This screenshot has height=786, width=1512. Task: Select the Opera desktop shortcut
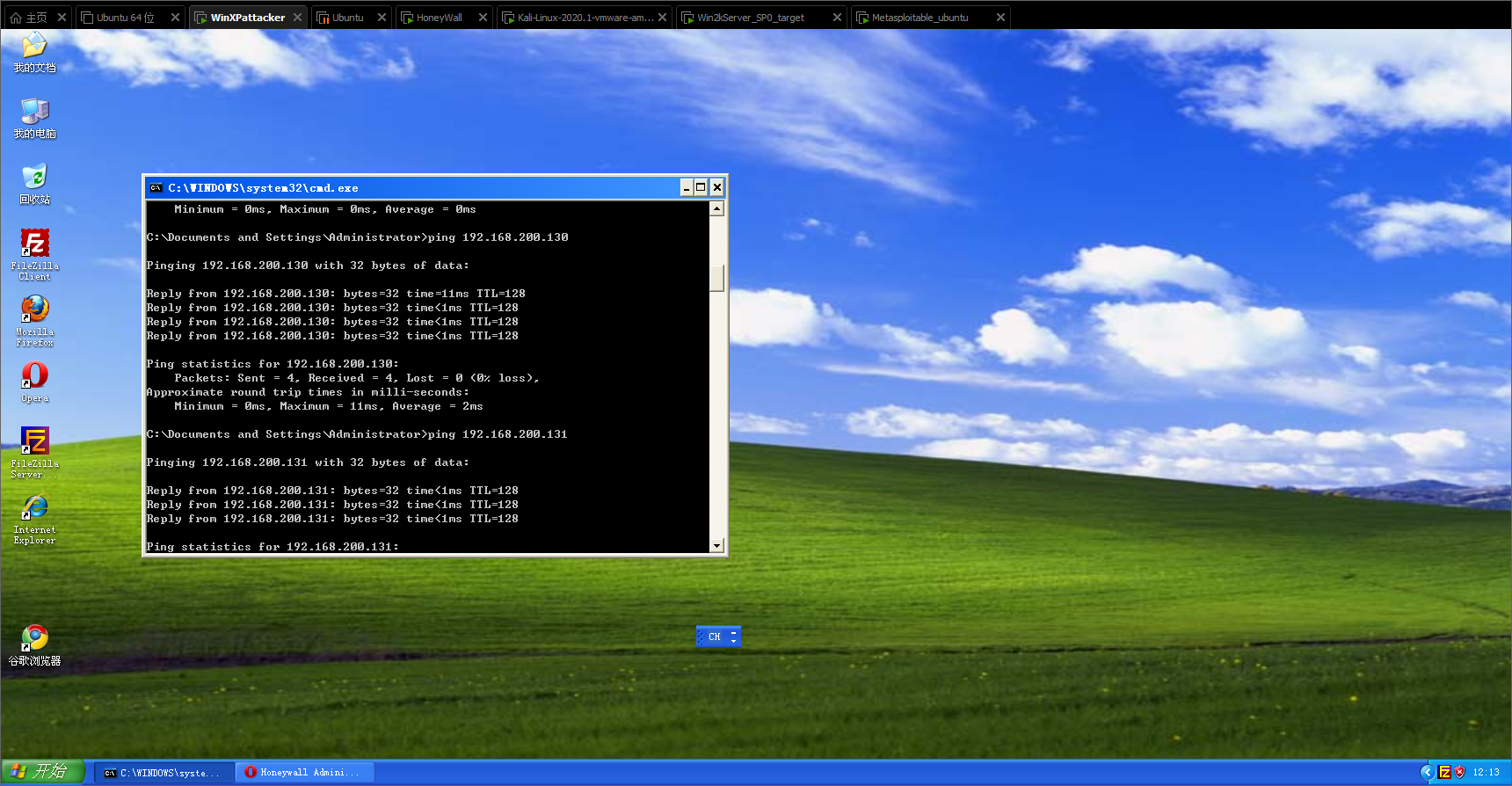(x=34, y=382)
